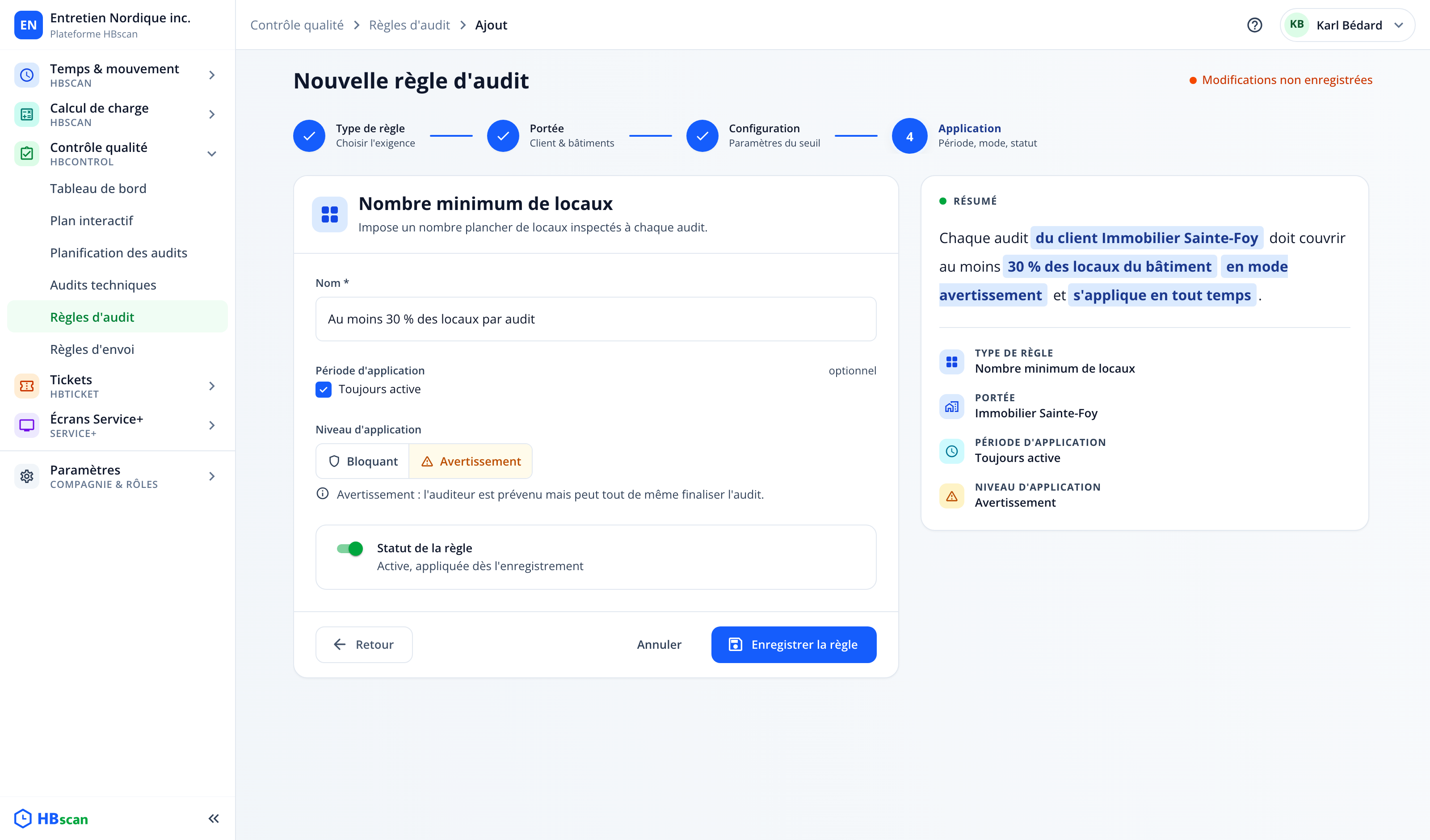This screenshot has width=1430, height=840.
Task: Collapse the sidebar with double-chevron icon
Action: [213, 819]
